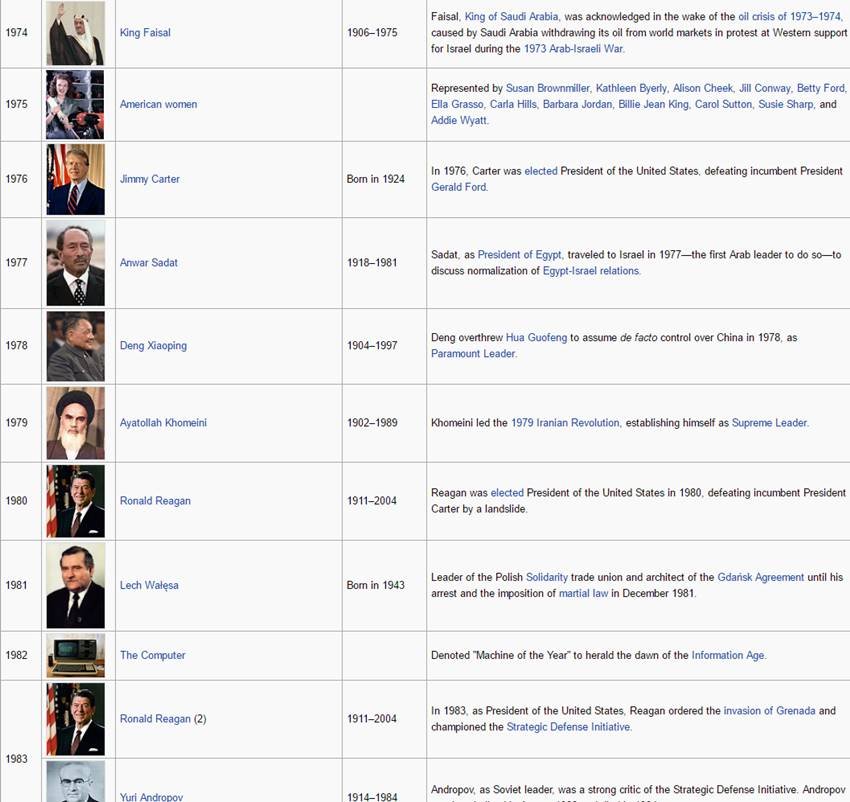Follow the Gerald Ford link
Viewport: 850px width, 802px height.
(458, 187)
